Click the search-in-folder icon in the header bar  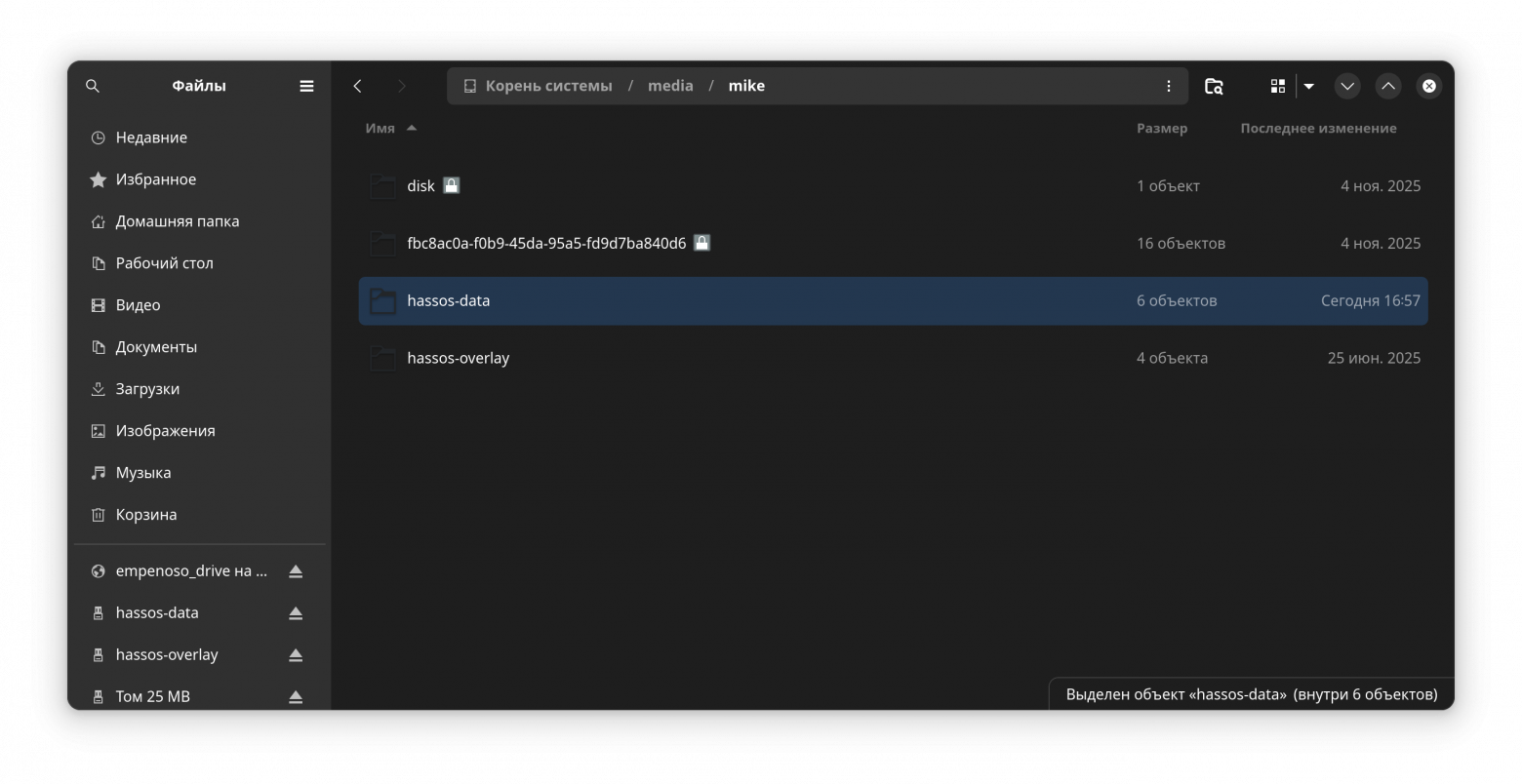tap(1213, 86)
